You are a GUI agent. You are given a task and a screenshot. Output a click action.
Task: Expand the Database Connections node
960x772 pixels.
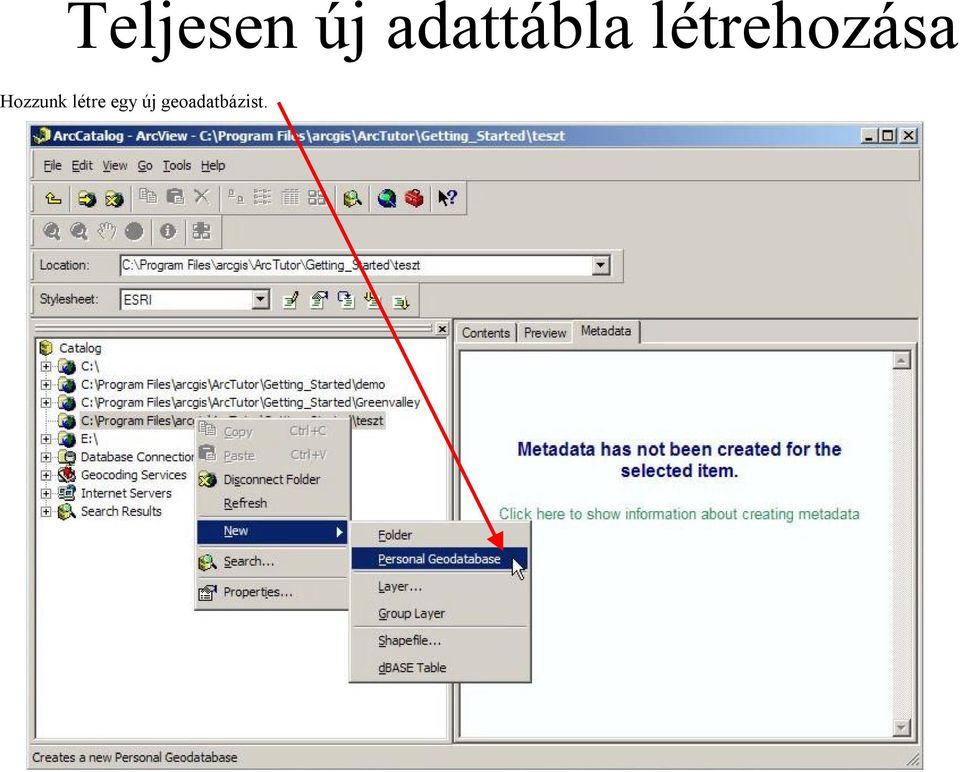(x=46, y=457)
